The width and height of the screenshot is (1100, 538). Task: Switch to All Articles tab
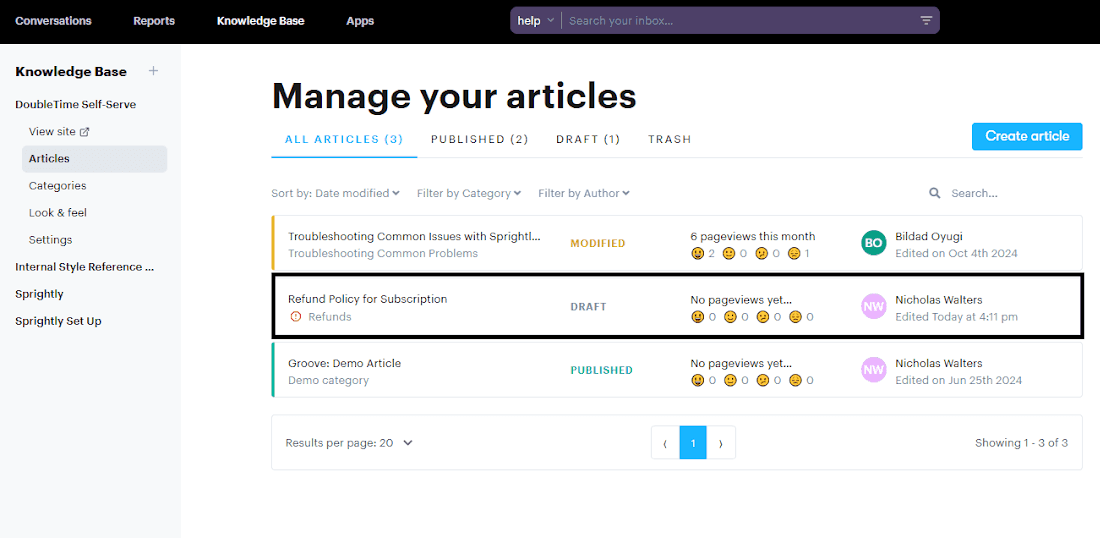(344, 139)
